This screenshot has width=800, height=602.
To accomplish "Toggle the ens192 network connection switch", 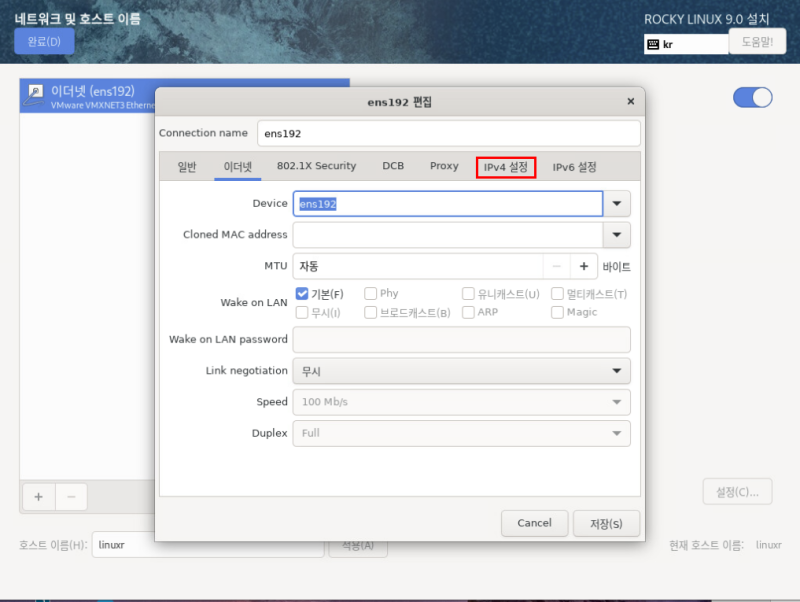I will (753, 97).
